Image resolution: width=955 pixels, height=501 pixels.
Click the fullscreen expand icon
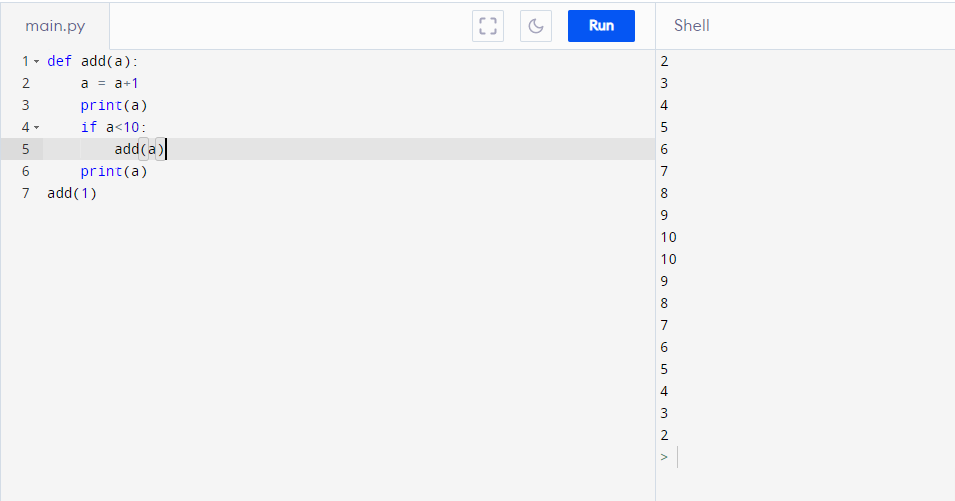click(x=488, y=26)
